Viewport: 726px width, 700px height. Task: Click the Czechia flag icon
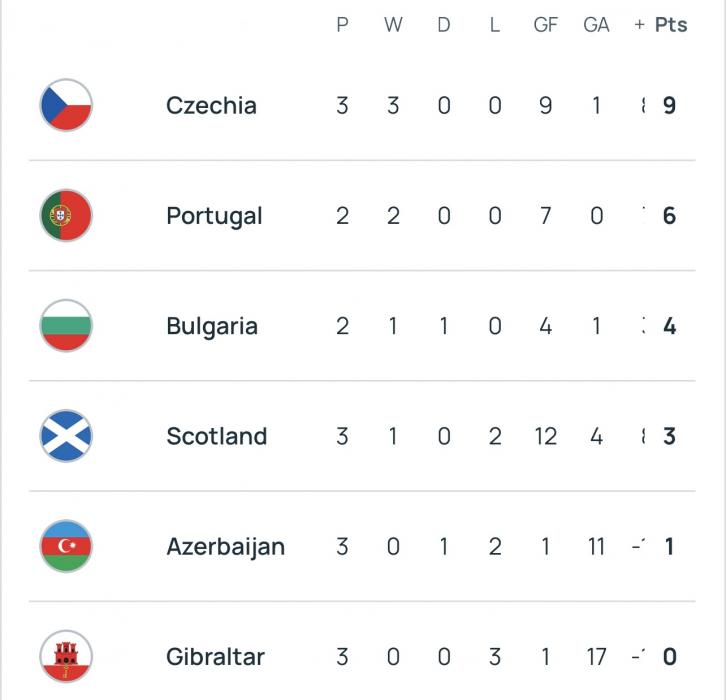[66, 105]
